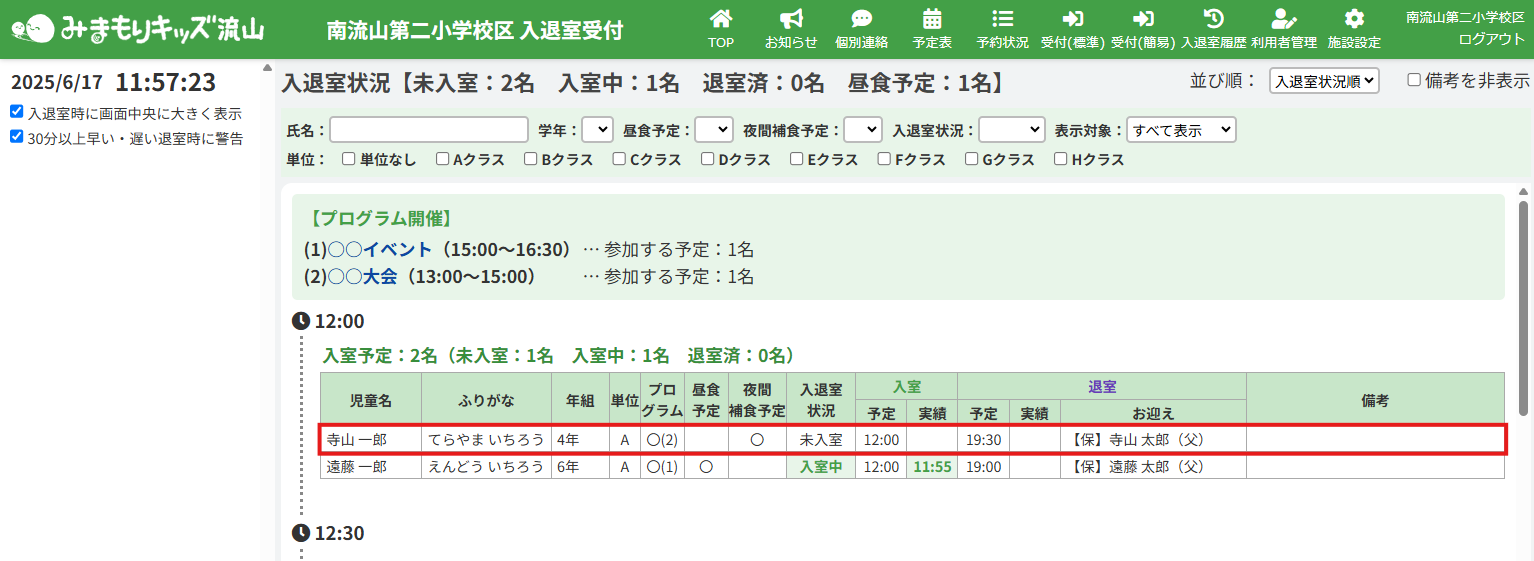
Task: Go to 受付(簡易) in navigation
Action: [1143, 28]
